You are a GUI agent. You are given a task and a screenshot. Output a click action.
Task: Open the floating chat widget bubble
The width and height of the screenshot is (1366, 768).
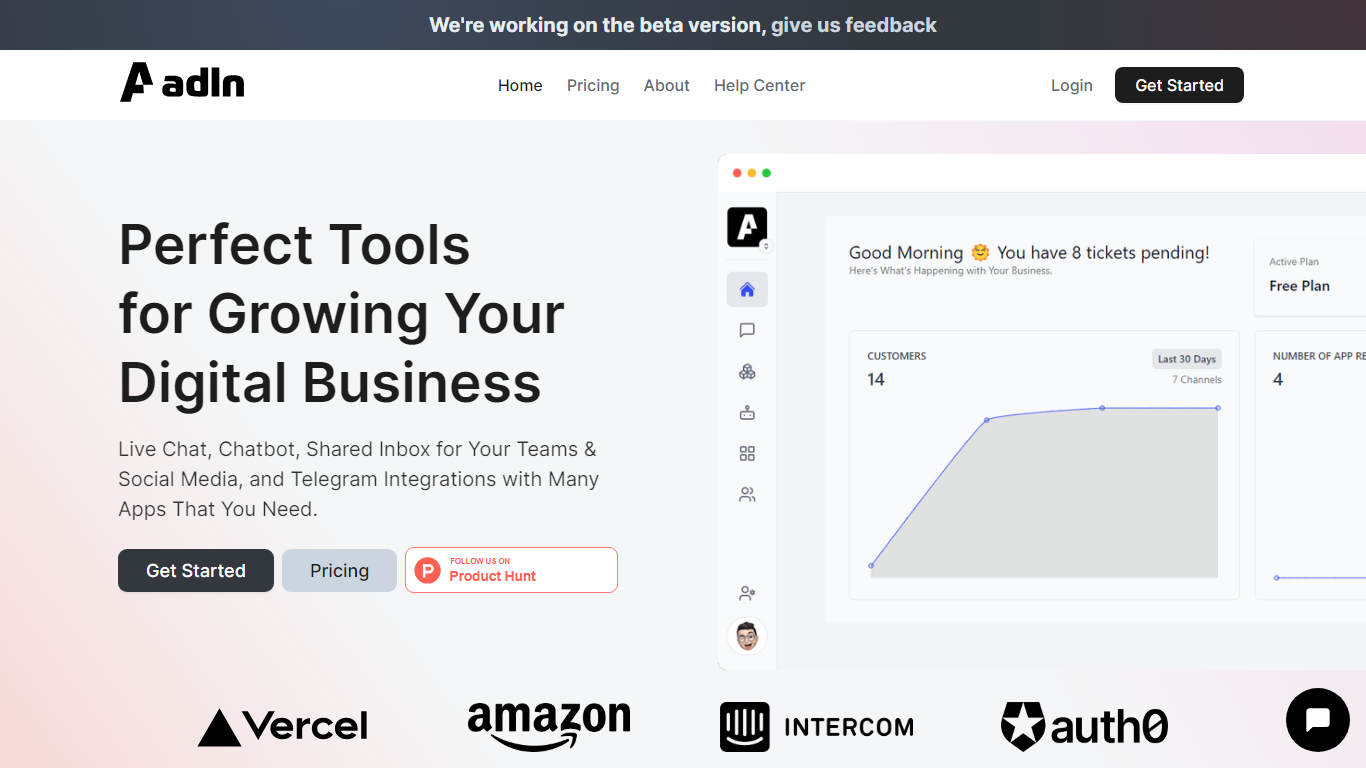point(1317,720)
